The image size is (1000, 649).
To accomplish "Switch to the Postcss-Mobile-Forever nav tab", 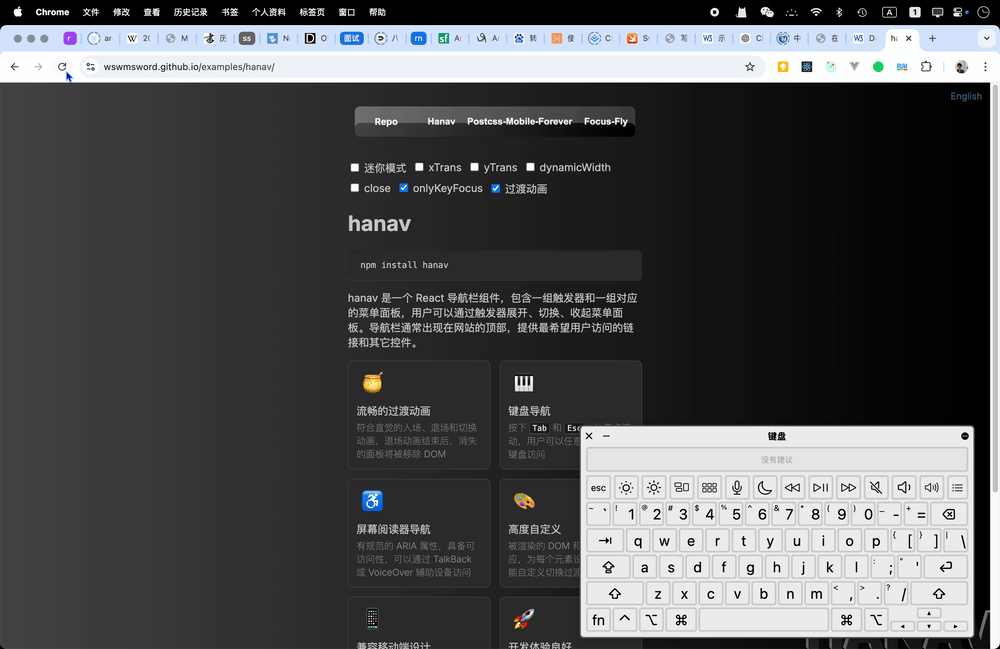I will click(x=519, y=121).
